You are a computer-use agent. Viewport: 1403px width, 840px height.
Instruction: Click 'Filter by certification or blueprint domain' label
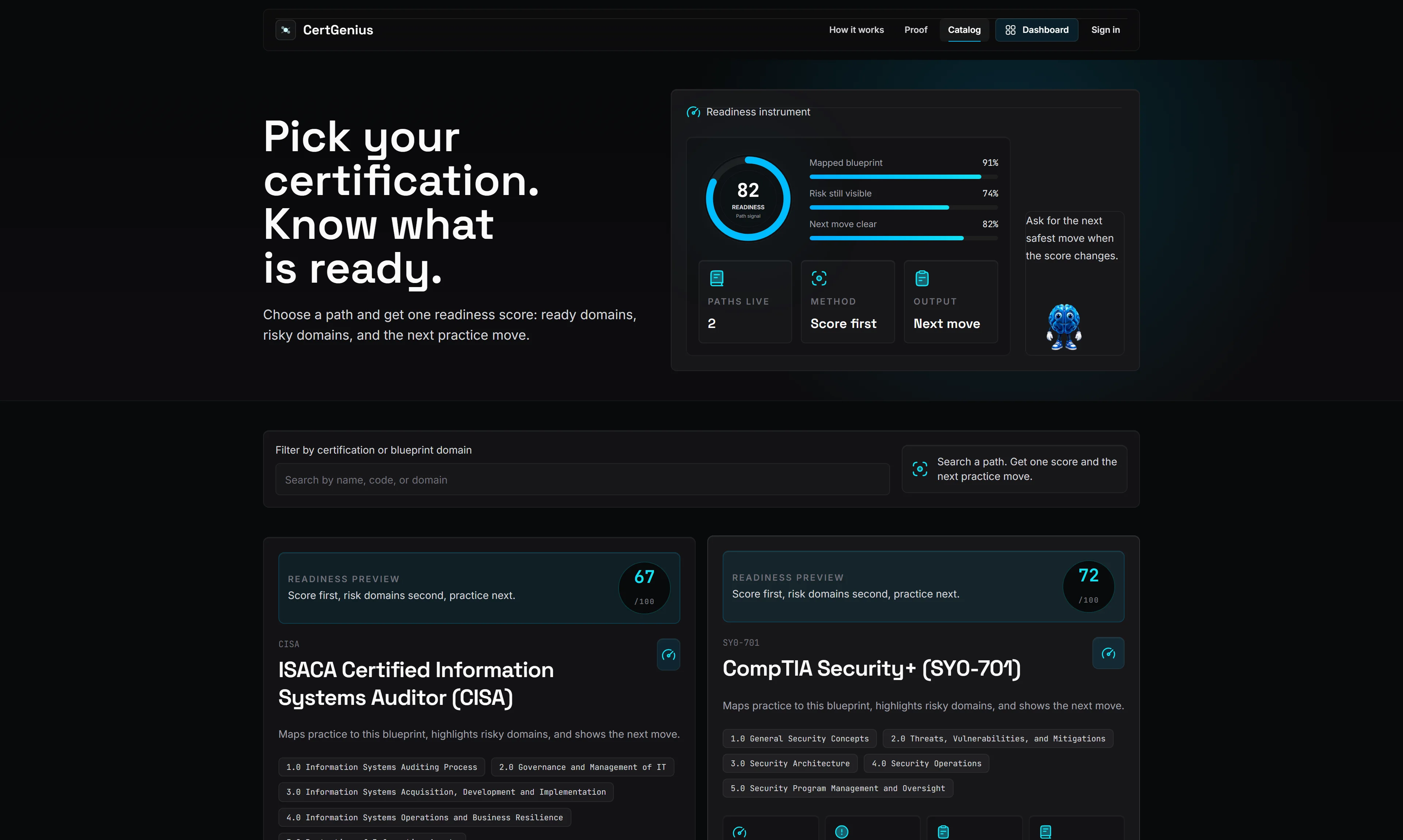374,450
